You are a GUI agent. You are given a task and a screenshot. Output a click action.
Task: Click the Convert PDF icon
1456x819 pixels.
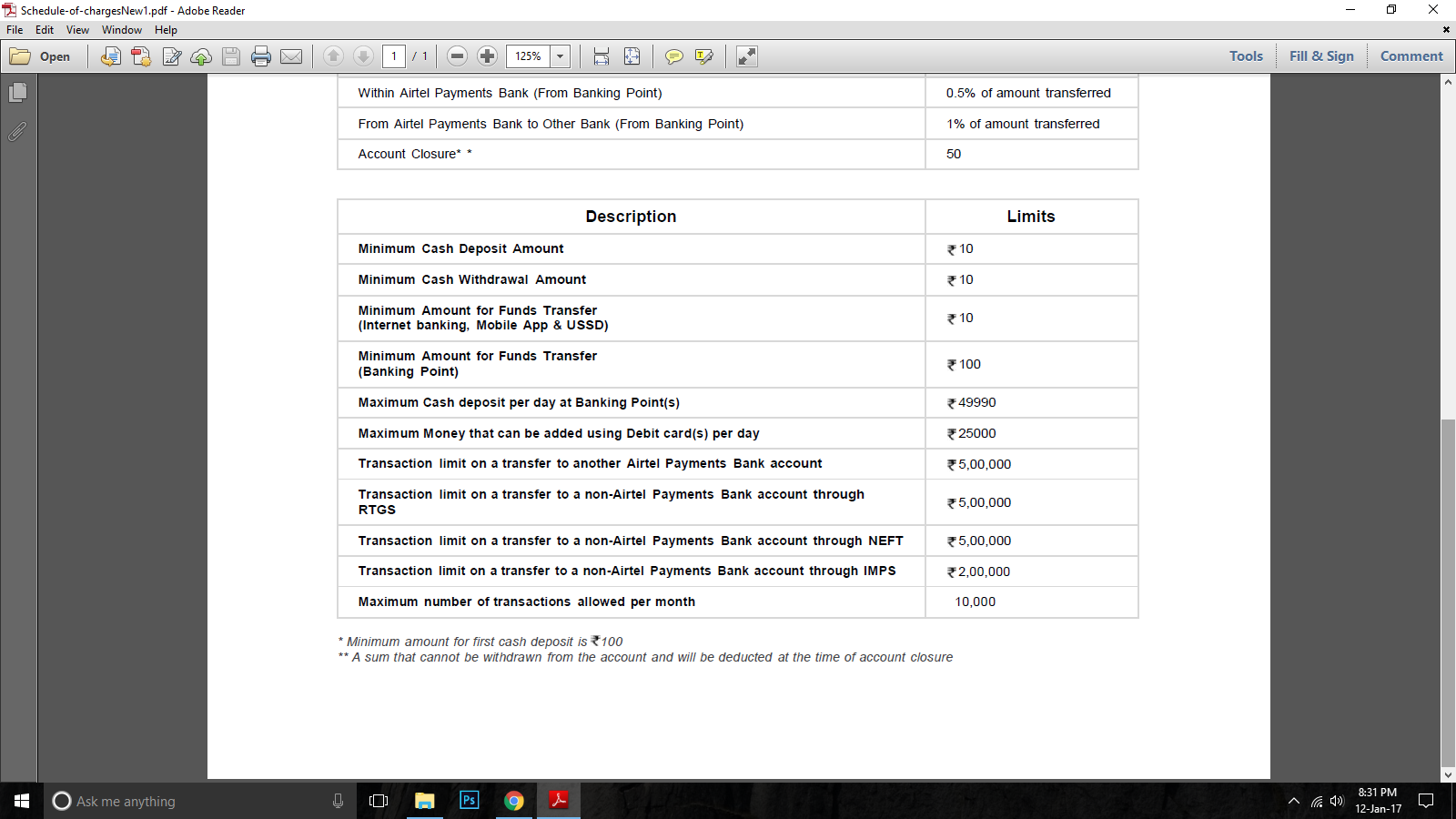[141, 56]
